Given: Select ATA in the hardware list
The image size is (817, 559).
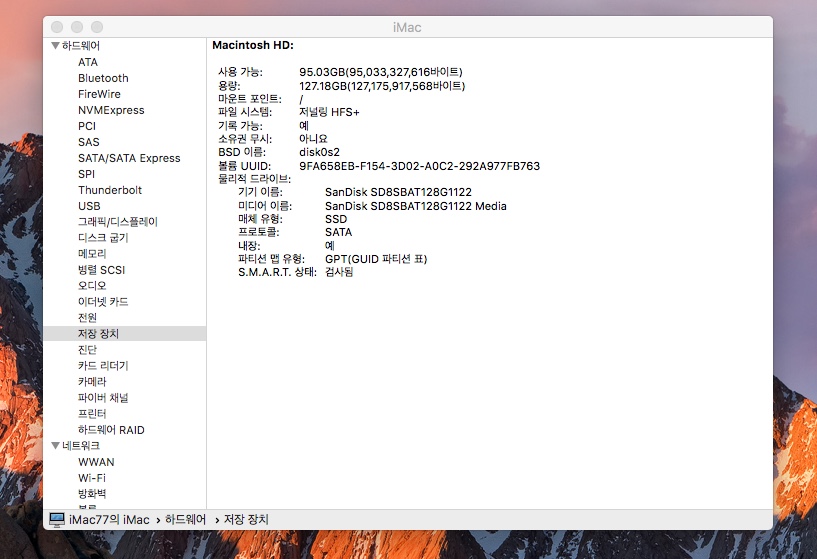Looking at the screenshot, I should point(88,62).
